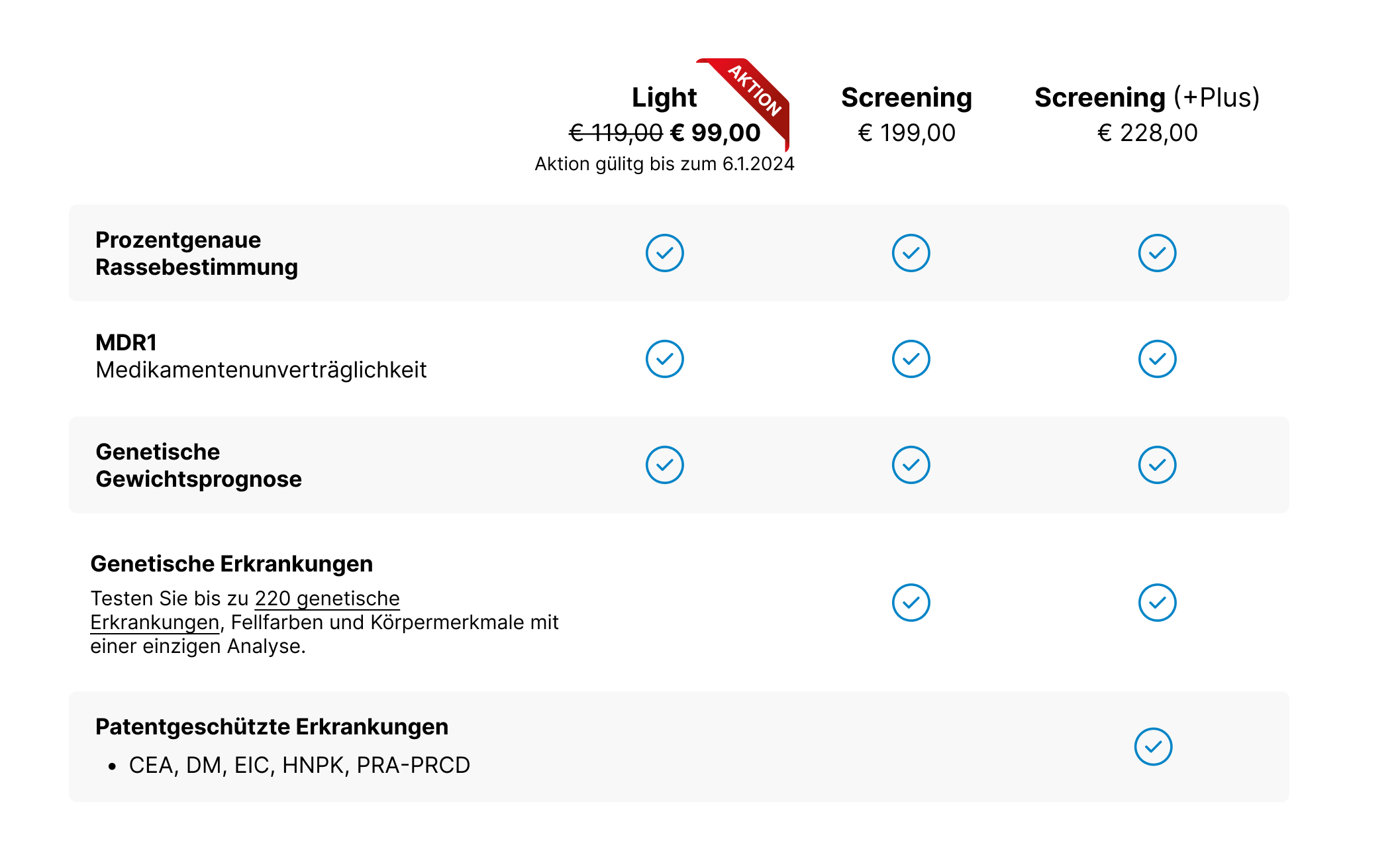Open the 220 genetische Erkrankungen link
The image size is (1400, 847).
[x=326, y=599]
